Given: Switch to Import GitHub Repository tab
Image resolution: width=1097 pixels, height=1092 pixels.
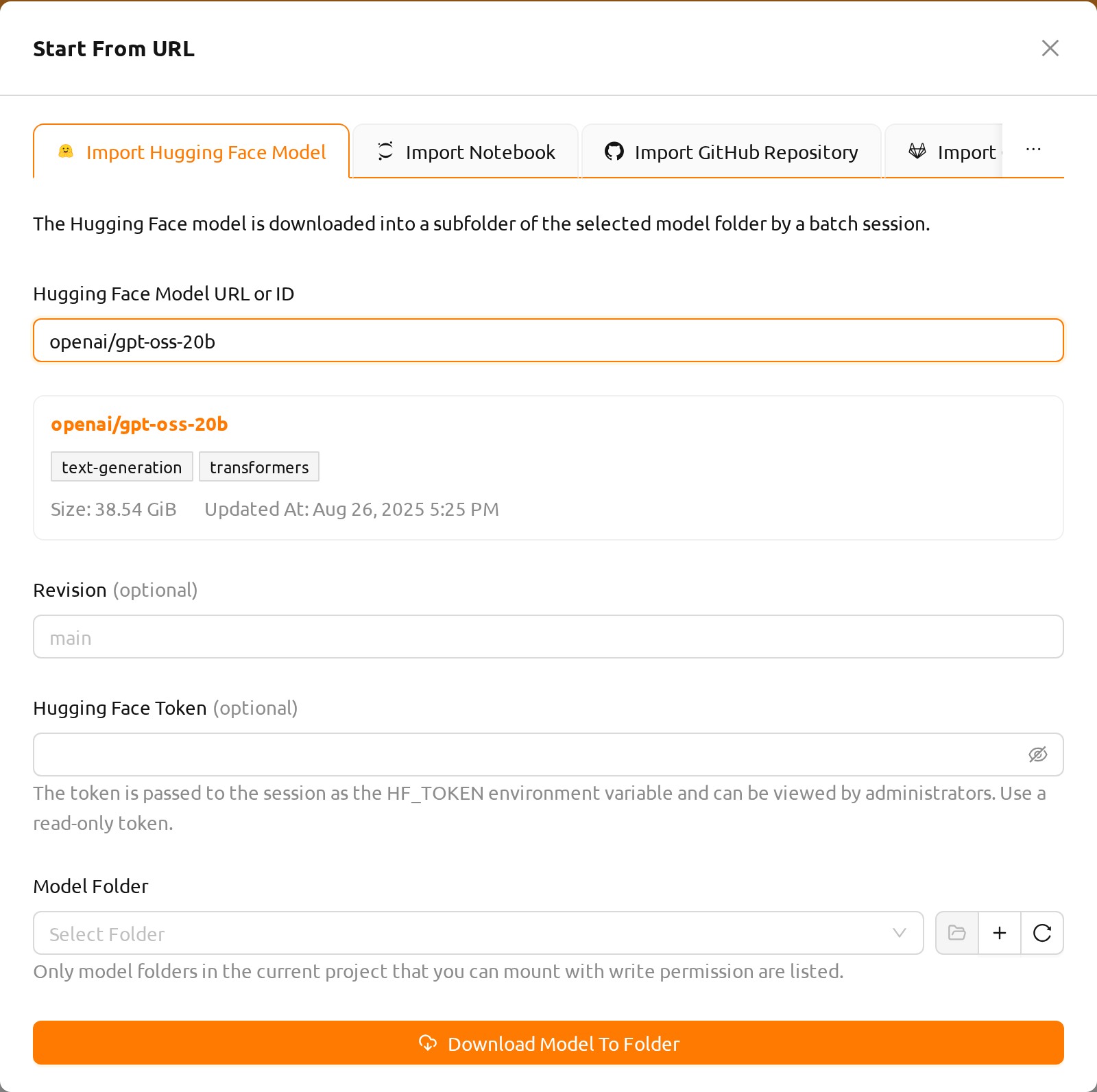Looking at the screenshot, I should tap(732, 152).
